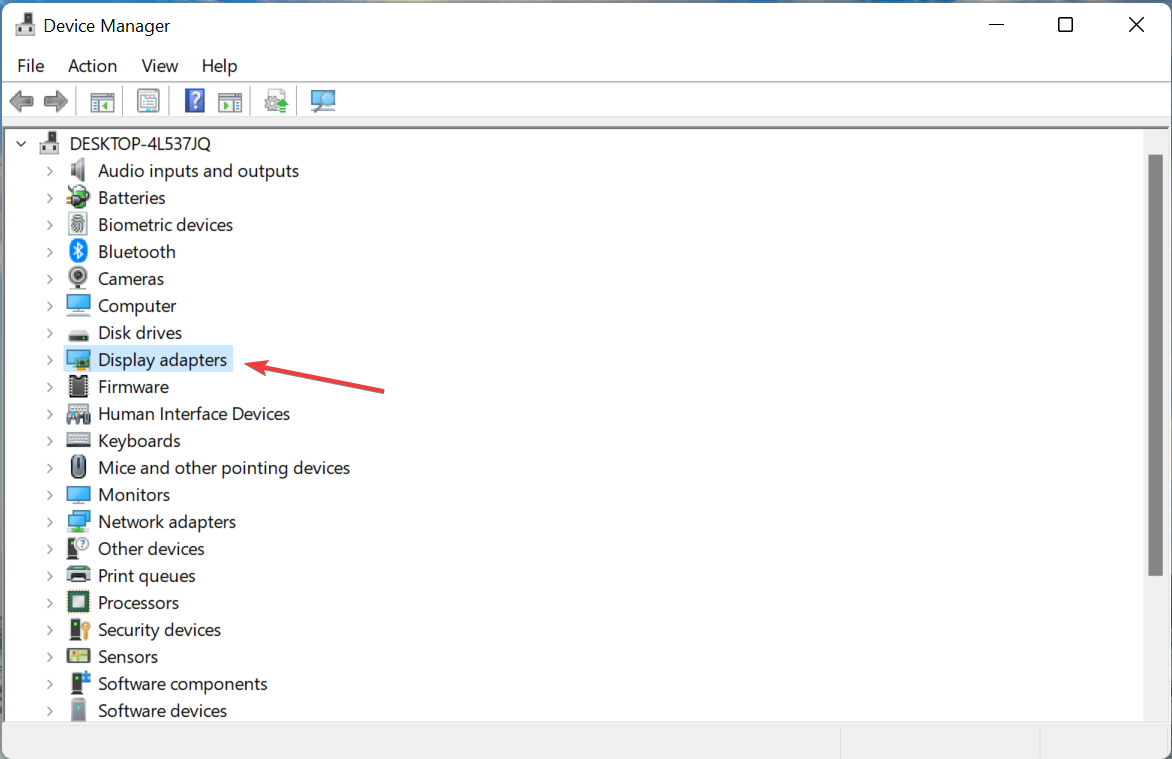Open the Help menu
The width and height of the screenshot is (1172, 759).
pyautogui.click(x=219, y=66)
